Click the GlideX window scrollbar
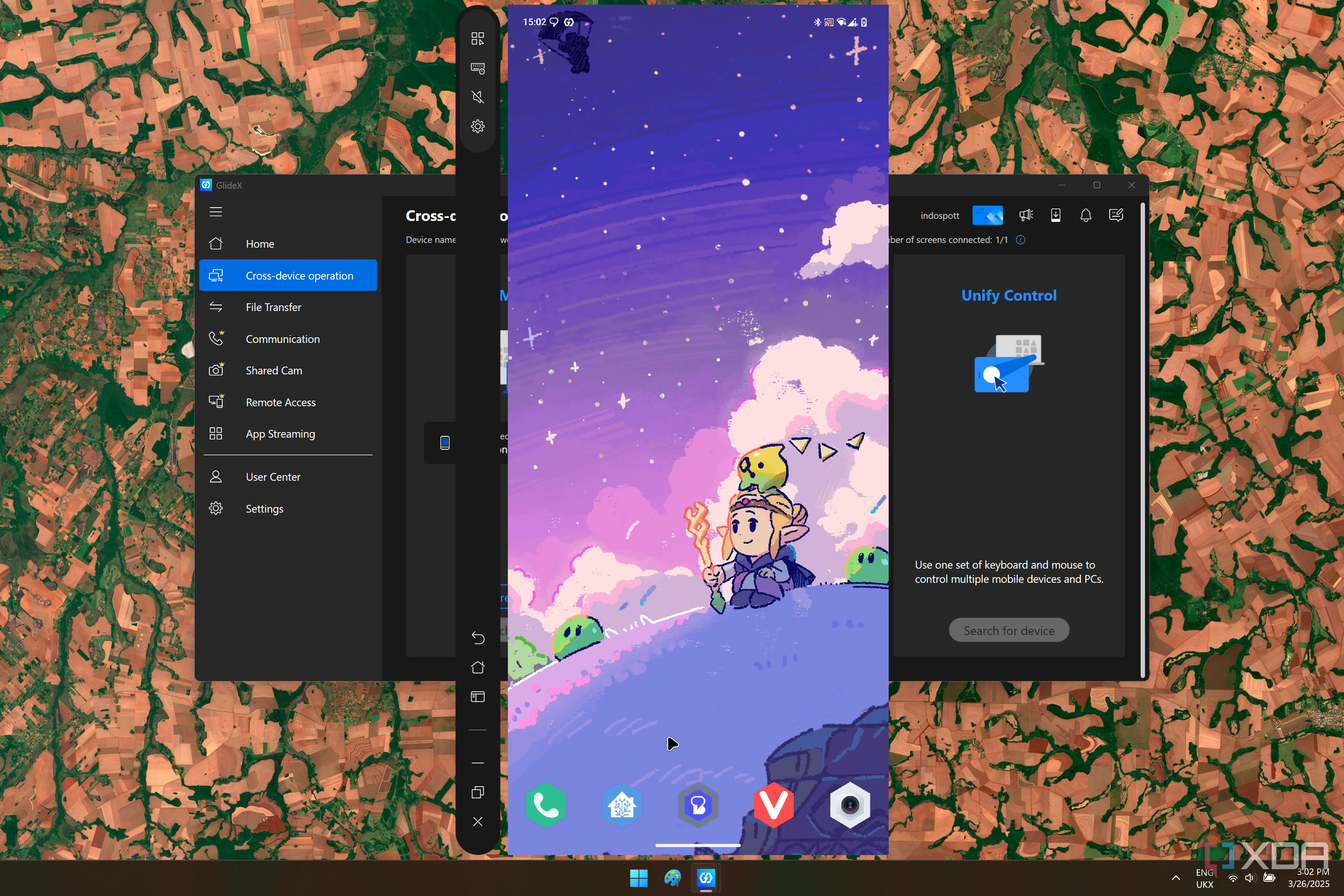The height and width of the screenshot is (896, 1344). [x=1143, y=440]
